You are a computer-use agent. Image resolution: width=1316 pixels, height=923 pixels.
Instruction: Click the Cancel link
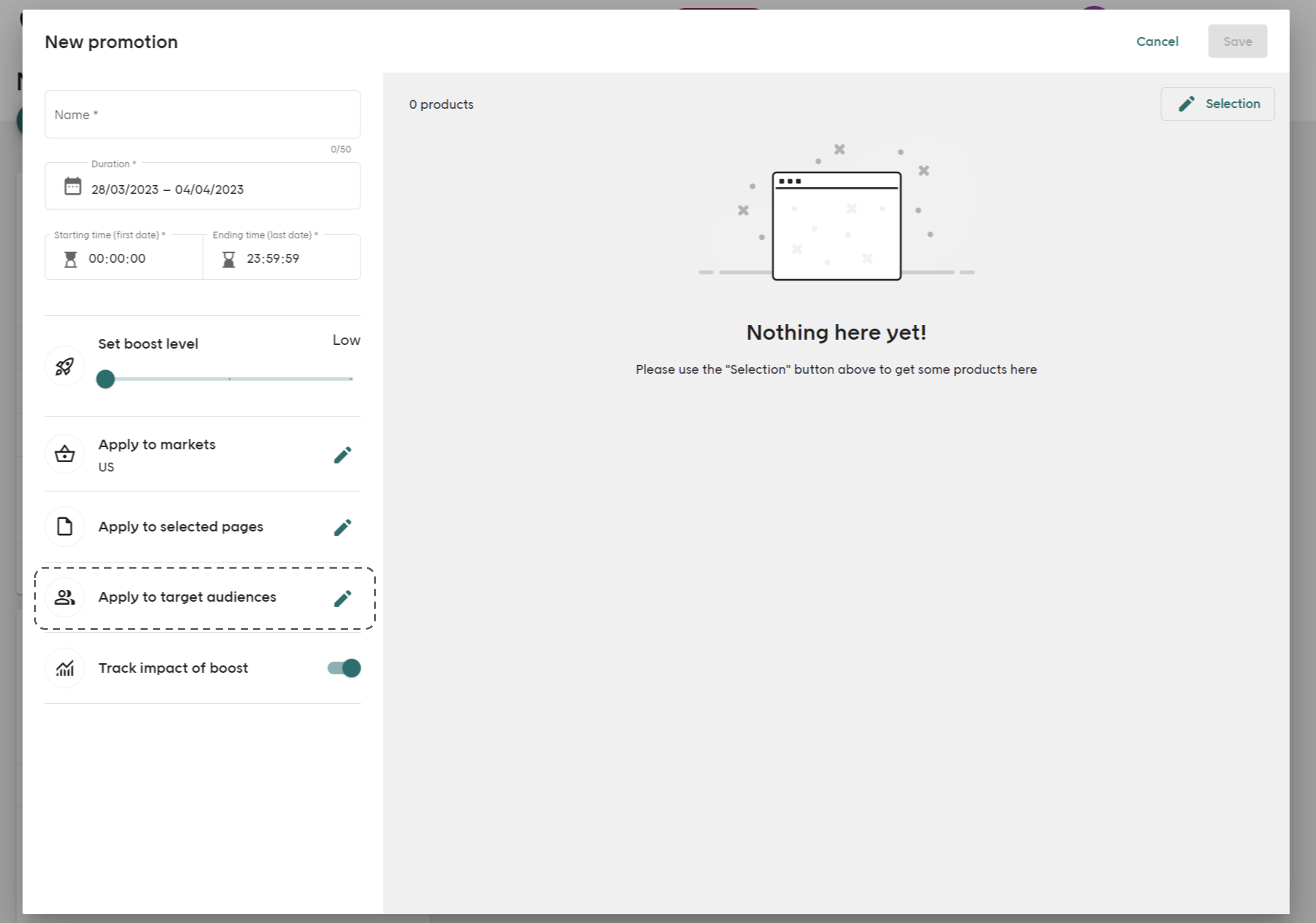[x=1157, y=41]
